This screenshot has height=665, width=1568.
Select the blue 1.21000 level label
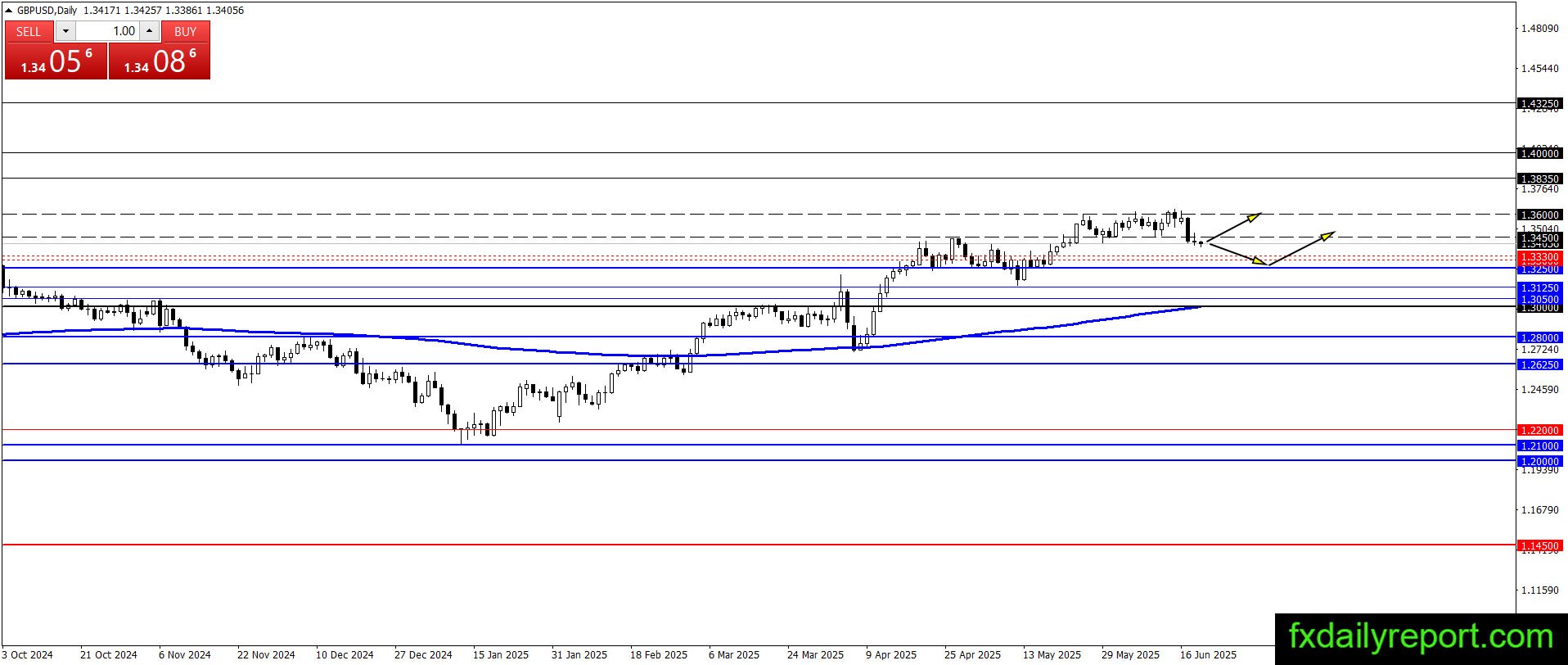1539,446
